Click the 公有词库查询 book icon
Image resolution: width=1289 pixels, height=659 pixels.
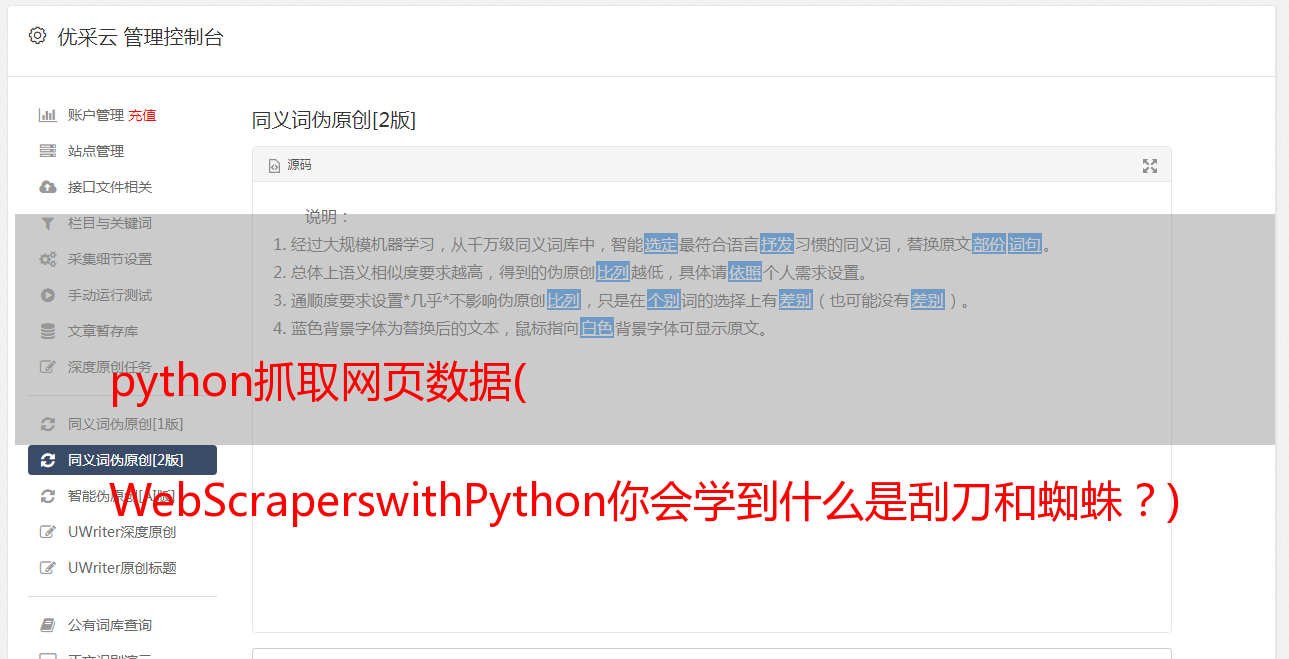click(x=47, y=625)
